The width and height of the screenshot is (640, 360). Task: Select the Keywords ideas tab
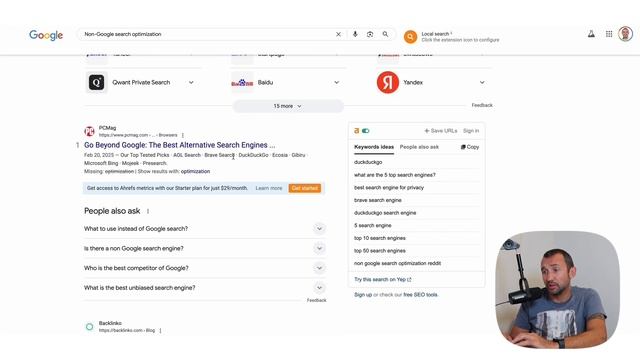(374, 147)
